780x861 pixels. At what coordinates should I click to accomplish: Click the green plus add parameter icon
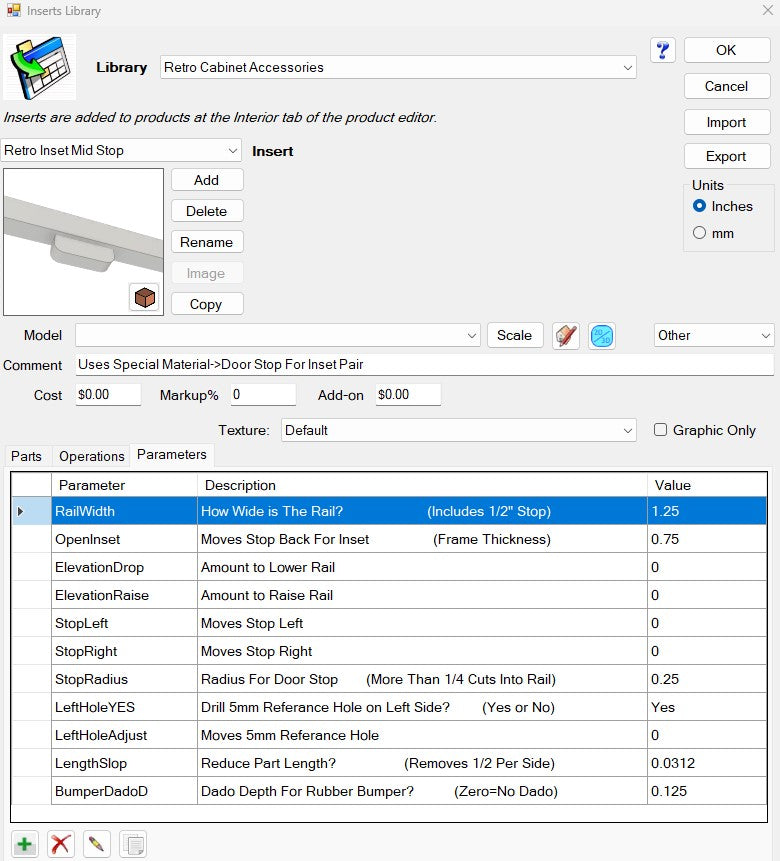25,843
